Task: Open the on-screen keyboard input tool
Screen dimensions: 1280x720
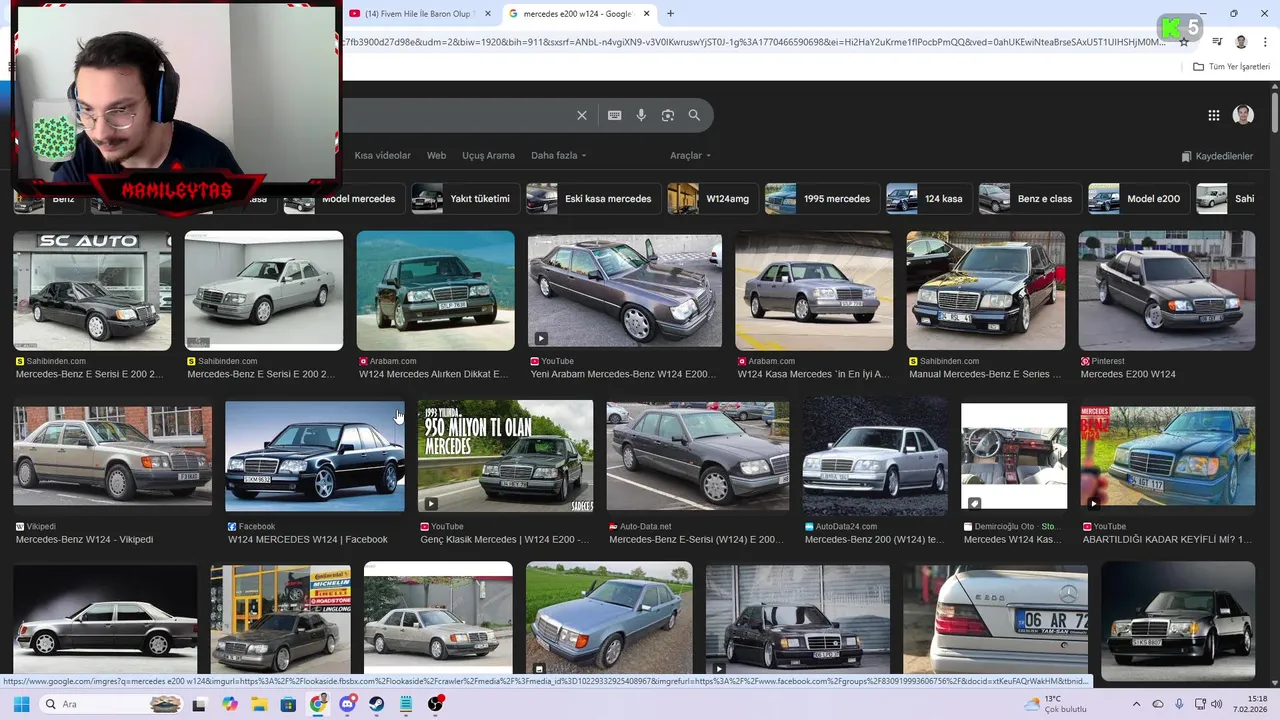Action: point(614,115)
